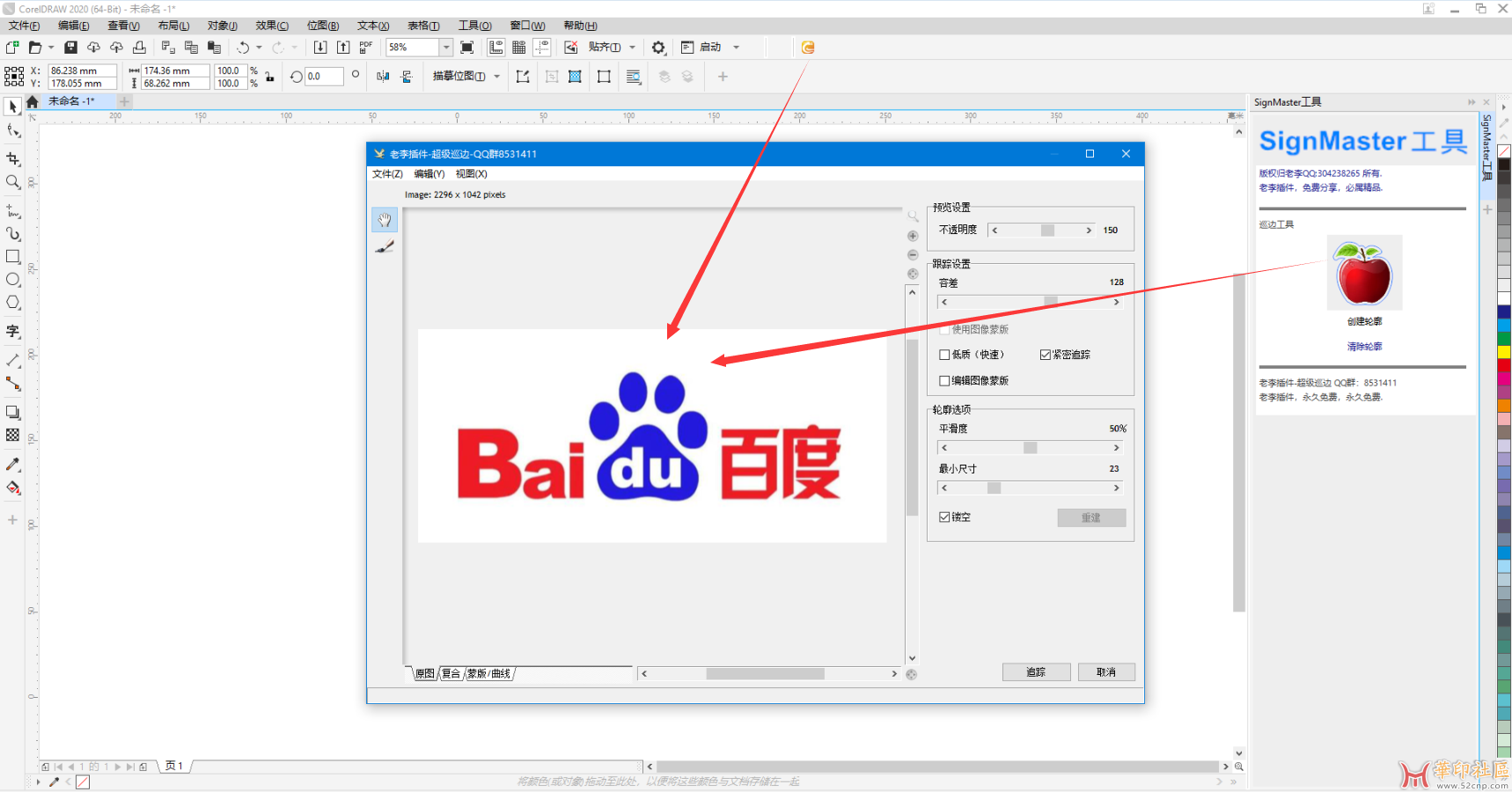Toggle the Show grid icon
The height and width of the screenshot is (792, 1512).
pyautogui.click(x=519, y=48)
